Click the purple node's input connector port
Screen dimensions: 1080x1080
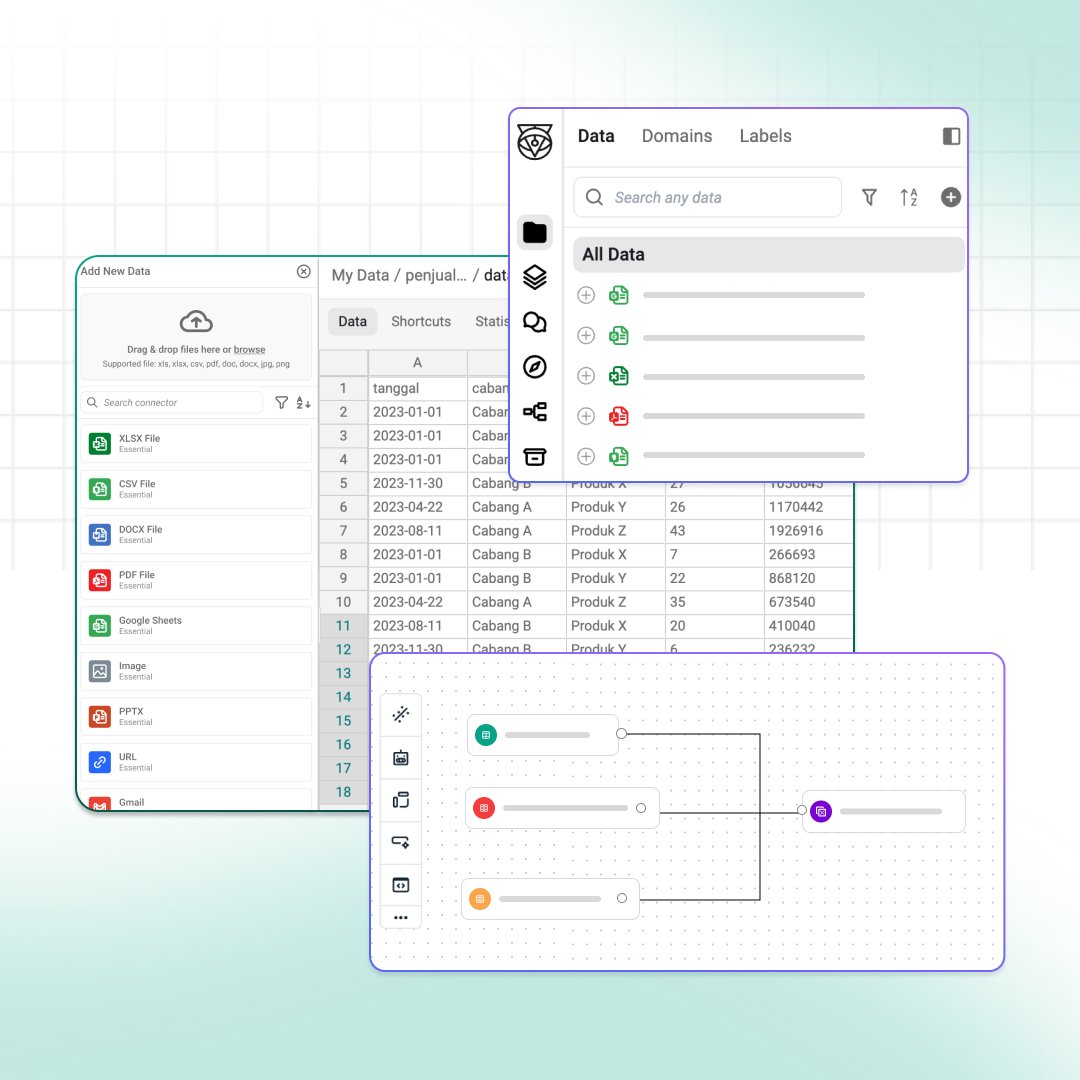802,810
